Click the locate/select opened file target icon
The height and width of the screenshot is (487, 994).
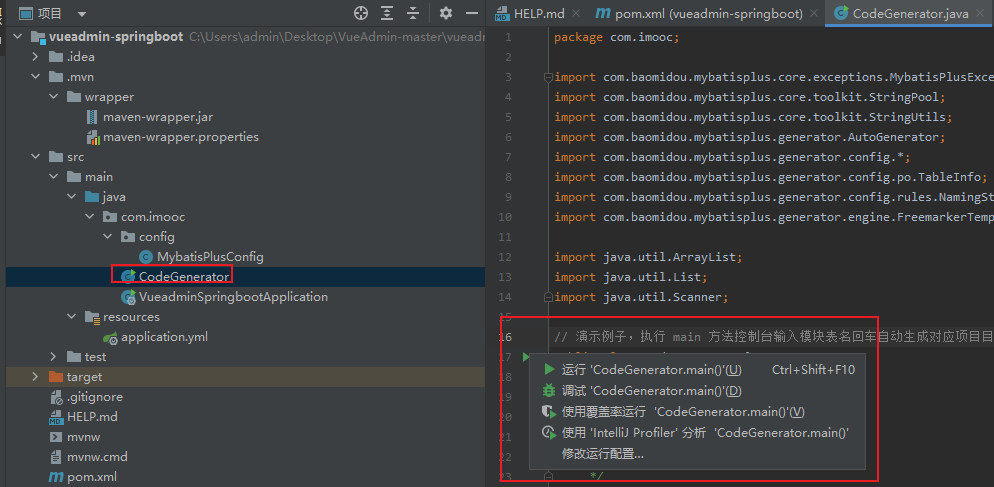(x=361, y=13)
